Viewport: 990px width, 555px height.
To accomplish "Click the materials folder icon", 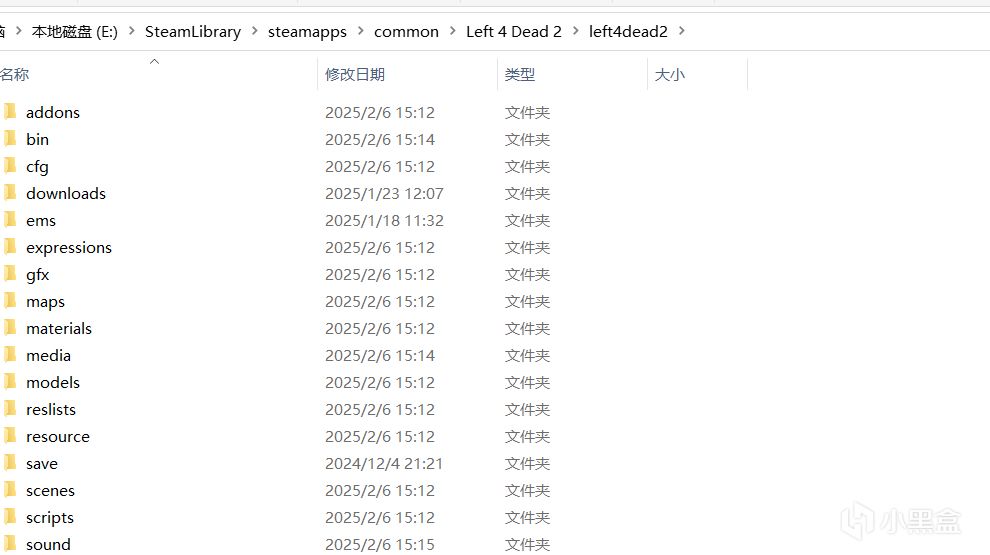I will (10, 328).
